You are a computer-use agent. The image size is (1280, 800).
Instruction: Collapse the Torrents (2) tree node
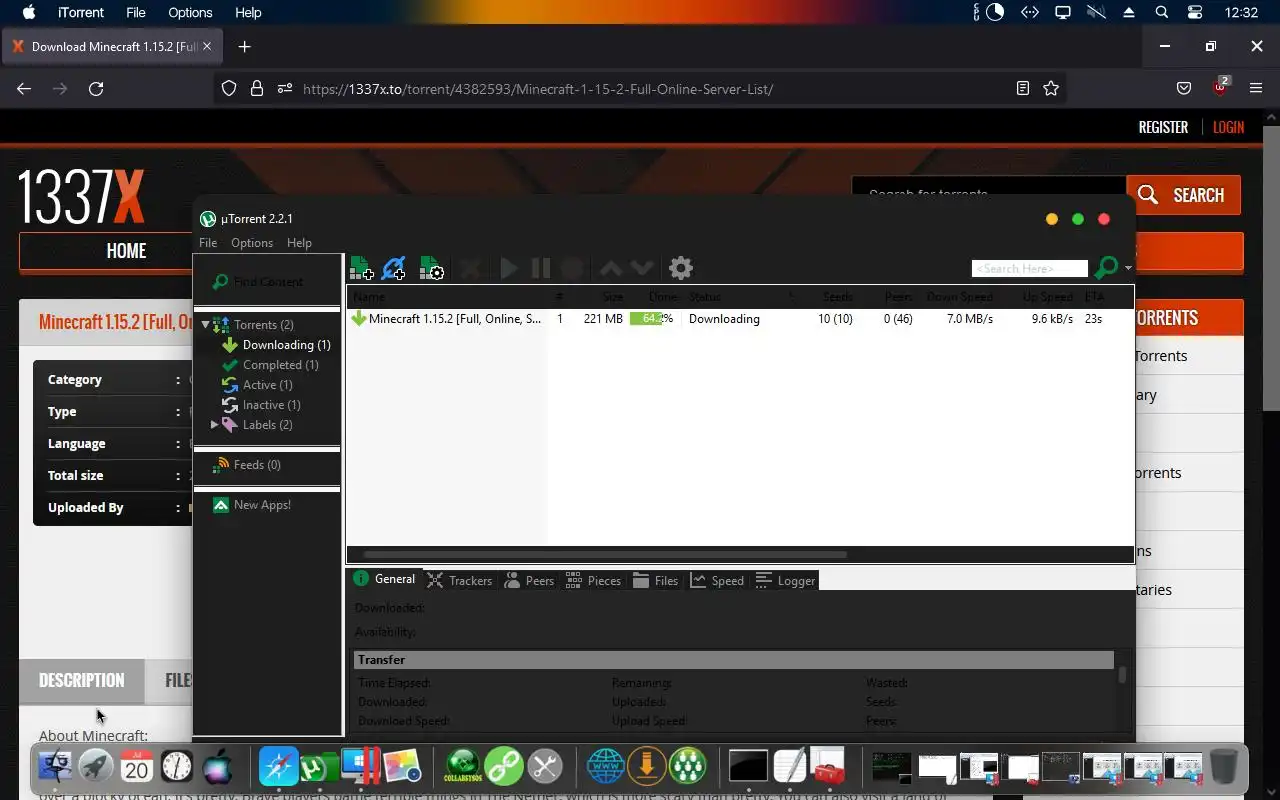click(205, 325)
